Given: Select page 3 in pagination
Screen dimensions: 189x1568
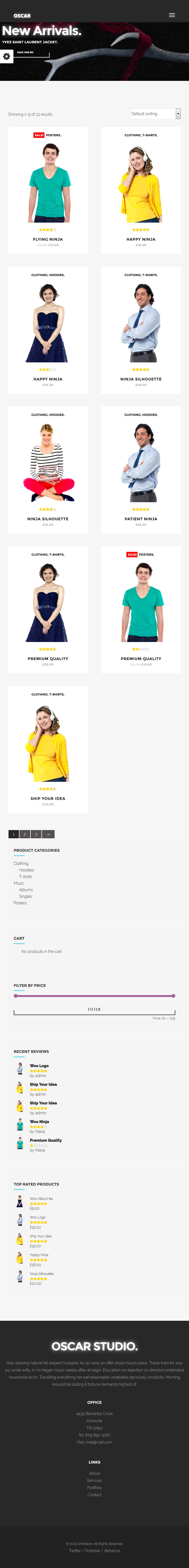Looking at the screenshot, I should (x=36, y=834).
